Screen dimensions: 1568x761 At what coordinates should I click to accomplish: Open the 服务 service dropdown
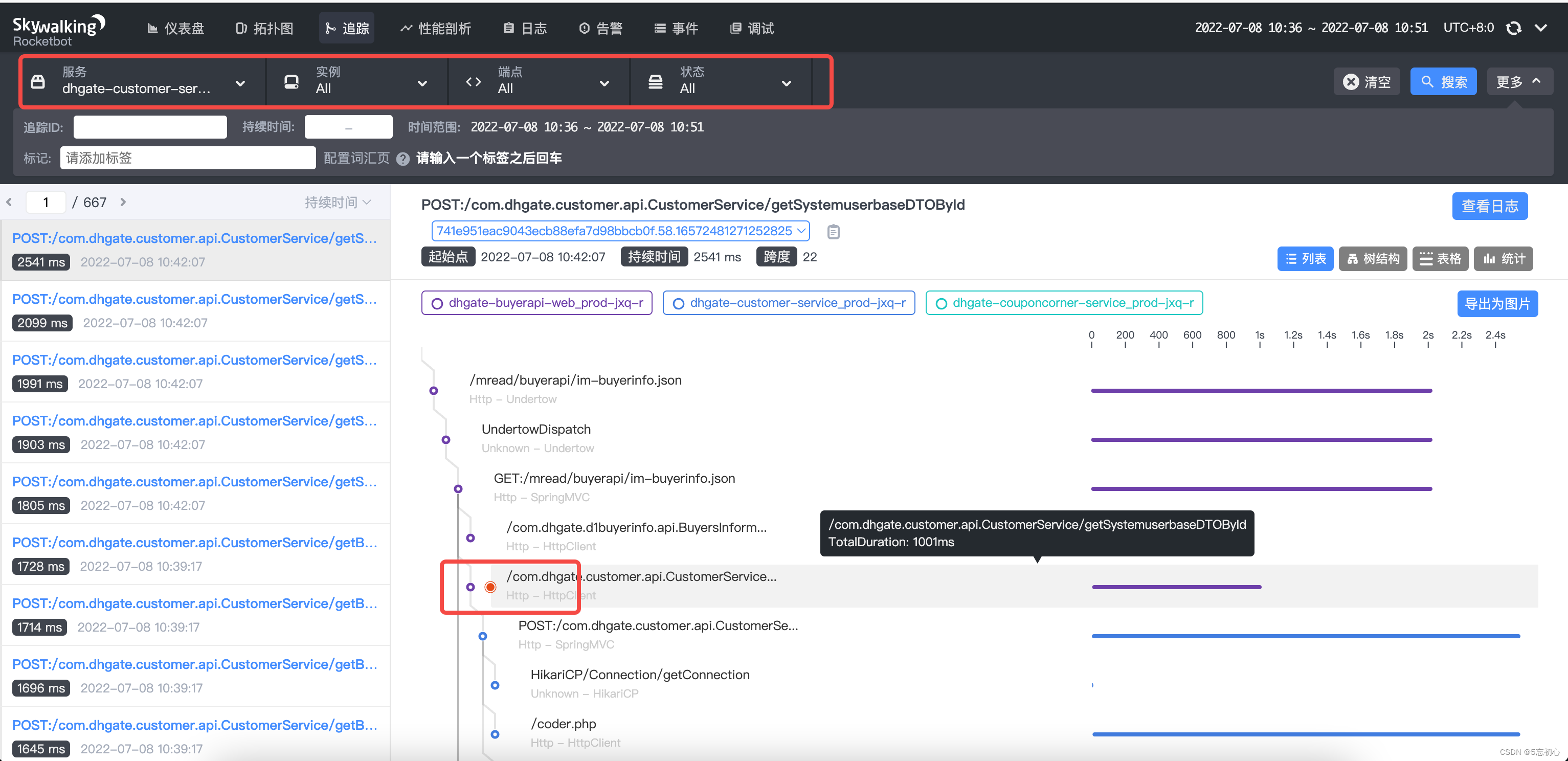click(144, 82)
